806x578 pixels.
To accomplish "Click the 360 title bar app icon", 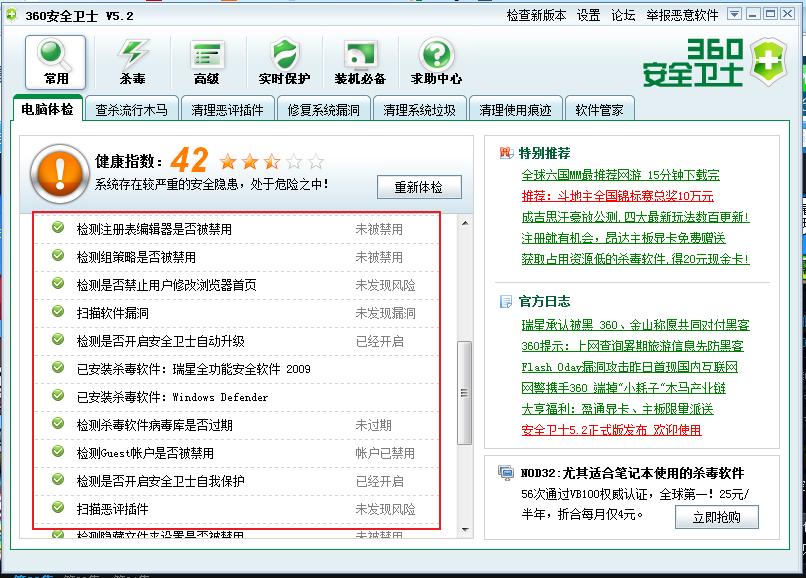I will point(11,15).
